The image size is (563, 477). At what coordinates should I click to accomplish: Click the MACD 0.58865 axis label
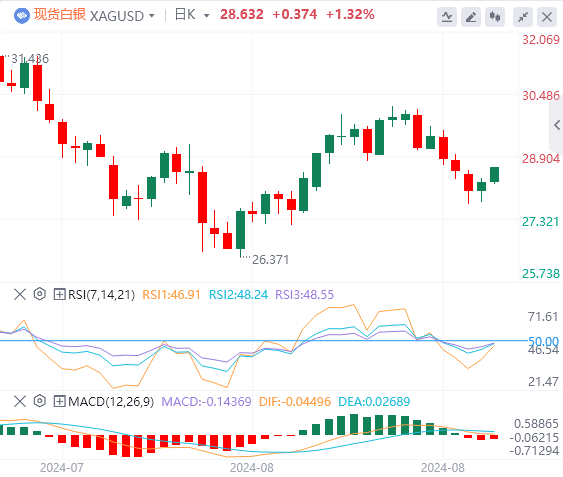[x=536, y=423]
